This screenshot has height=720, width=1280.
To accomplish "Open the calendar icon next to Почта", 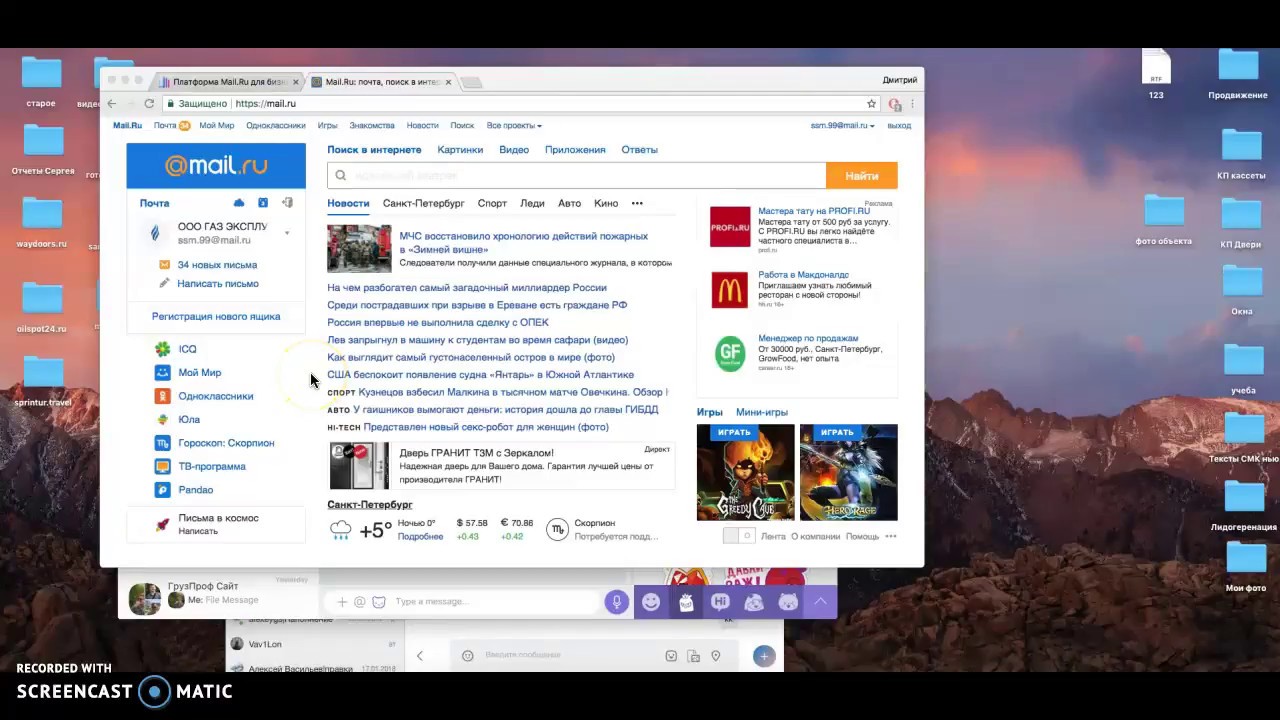I will coord(263,203).
